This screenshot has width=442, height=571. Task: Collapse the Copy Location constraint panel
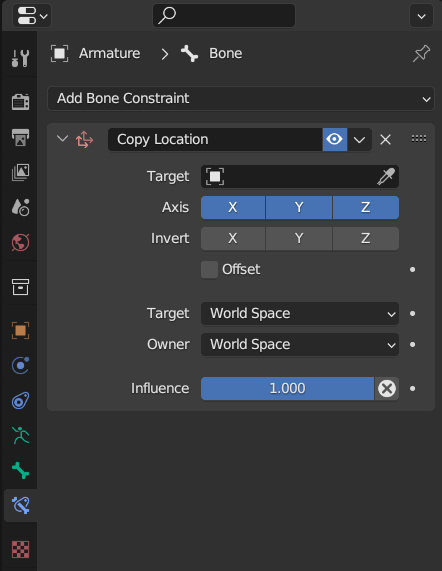63,139
